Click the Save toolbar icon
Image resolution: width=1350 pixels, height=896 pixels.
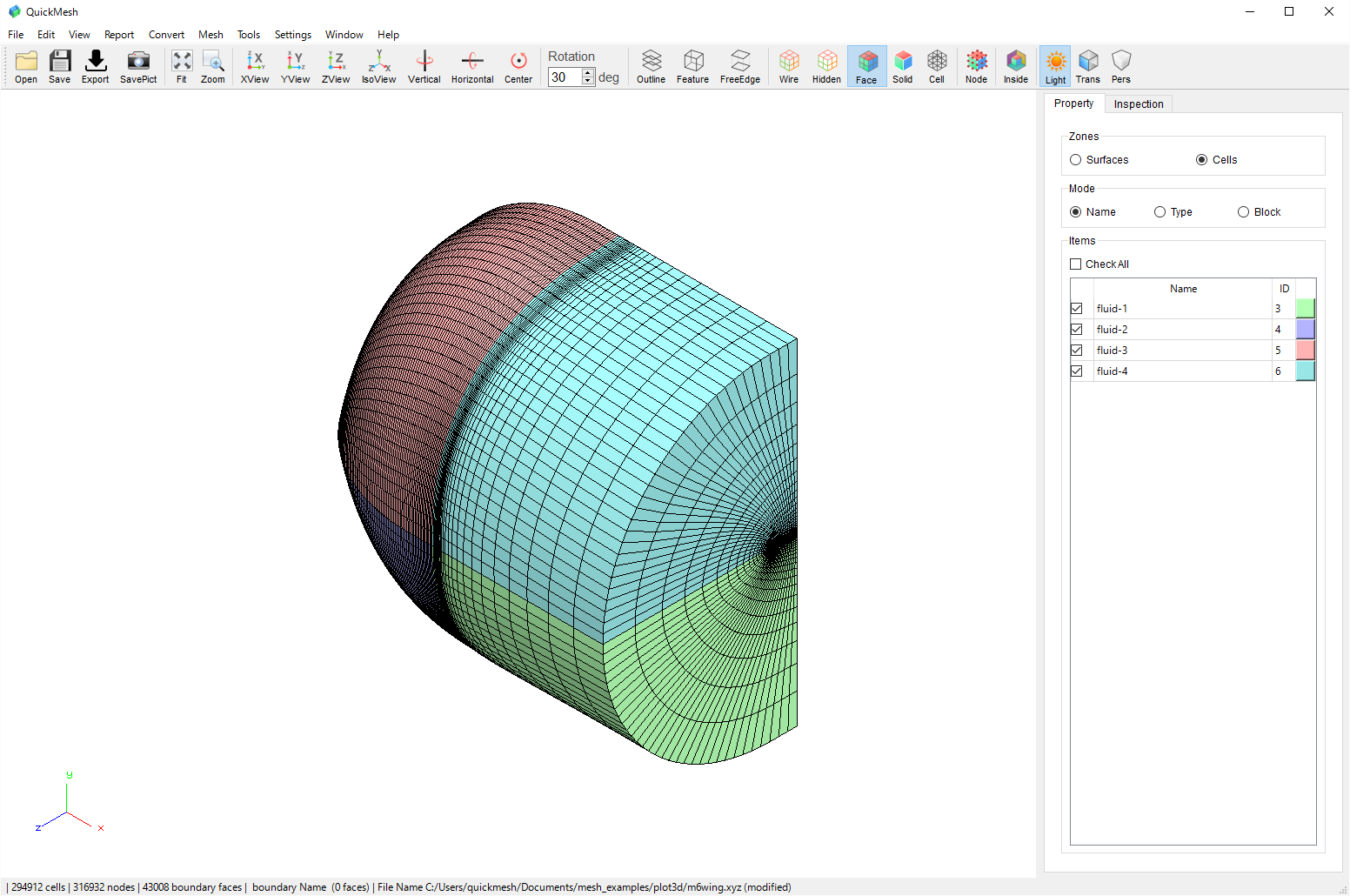coord(60,66)
